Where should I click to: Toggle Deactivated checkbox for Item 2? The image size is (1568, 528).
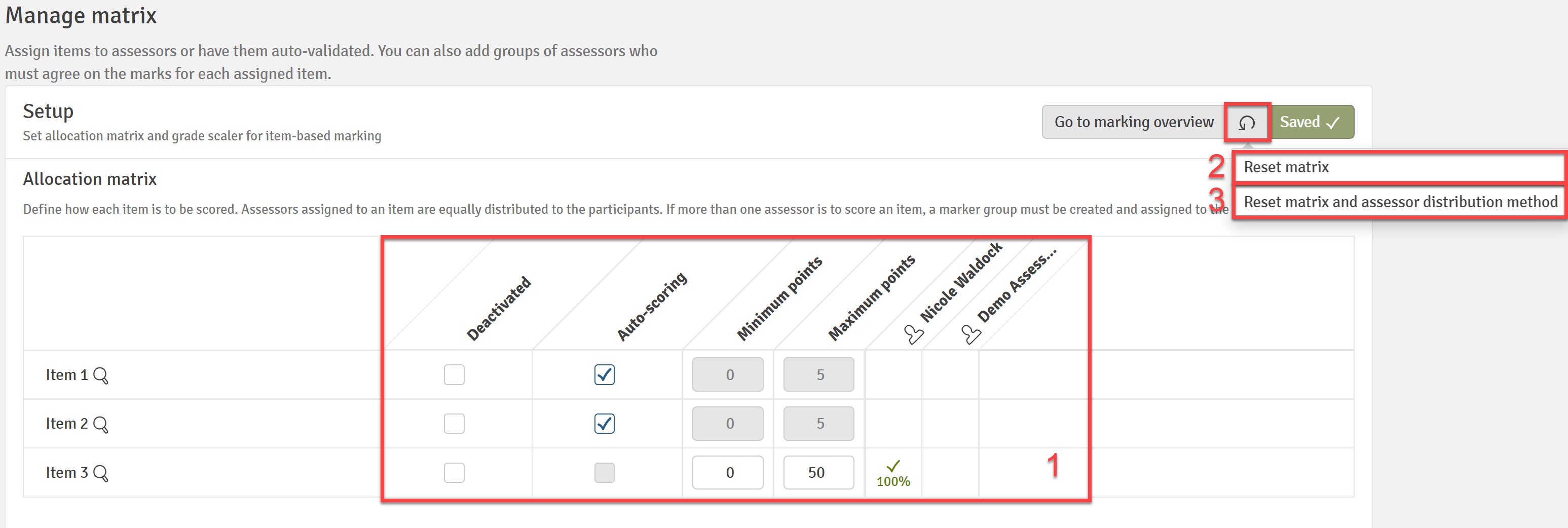454,424
